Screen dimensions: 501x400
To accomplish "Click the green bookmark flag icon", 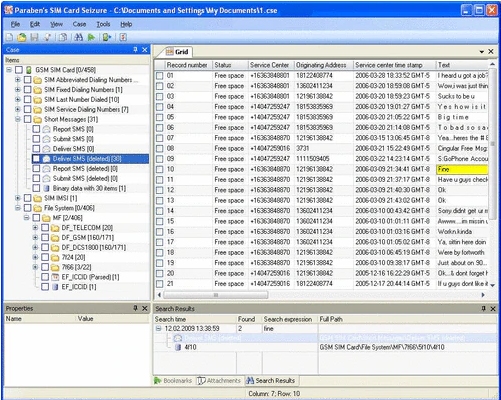I will pos(91,37).
